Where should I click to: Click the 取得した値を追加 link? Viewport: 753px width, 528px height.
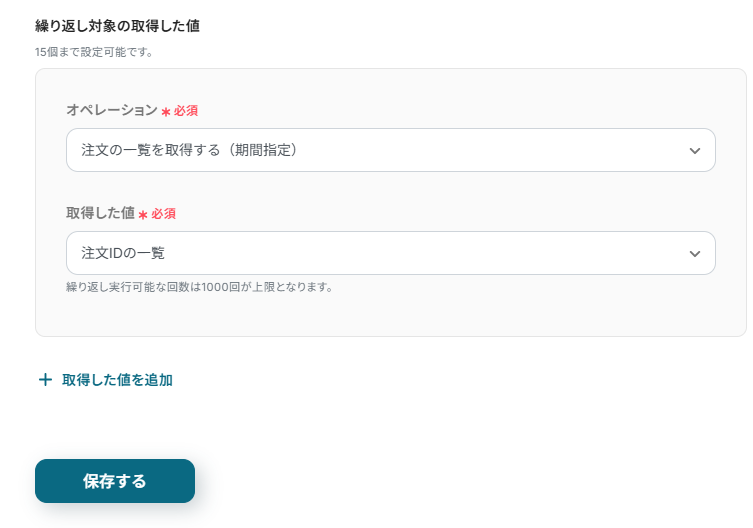[x=117, y=380]
